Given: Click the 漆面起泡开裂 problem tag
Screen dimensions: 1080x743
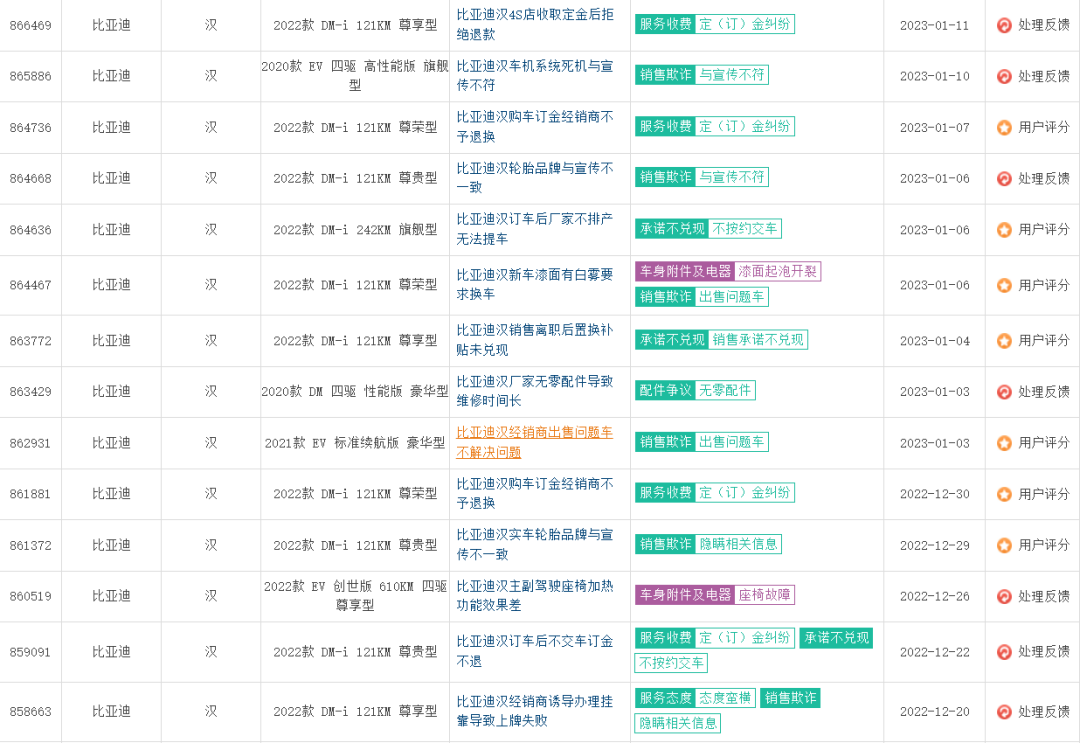Looking at the screenshot, I should tap(778, 272).
